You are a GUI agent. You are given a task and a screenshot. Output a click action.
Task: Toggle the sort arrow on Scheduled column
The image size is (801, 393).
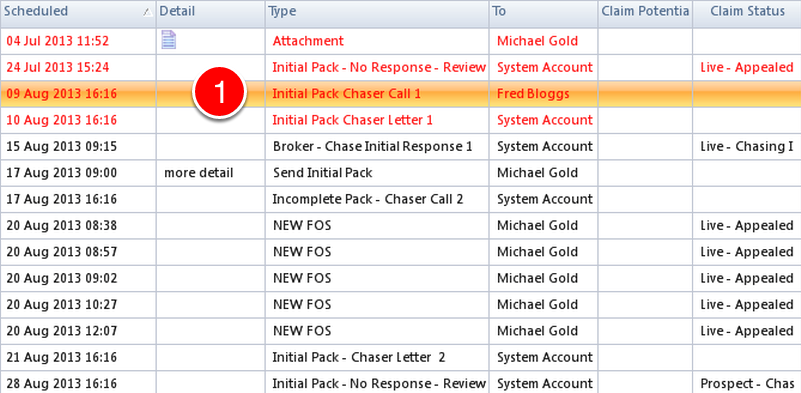click(148, 13)
